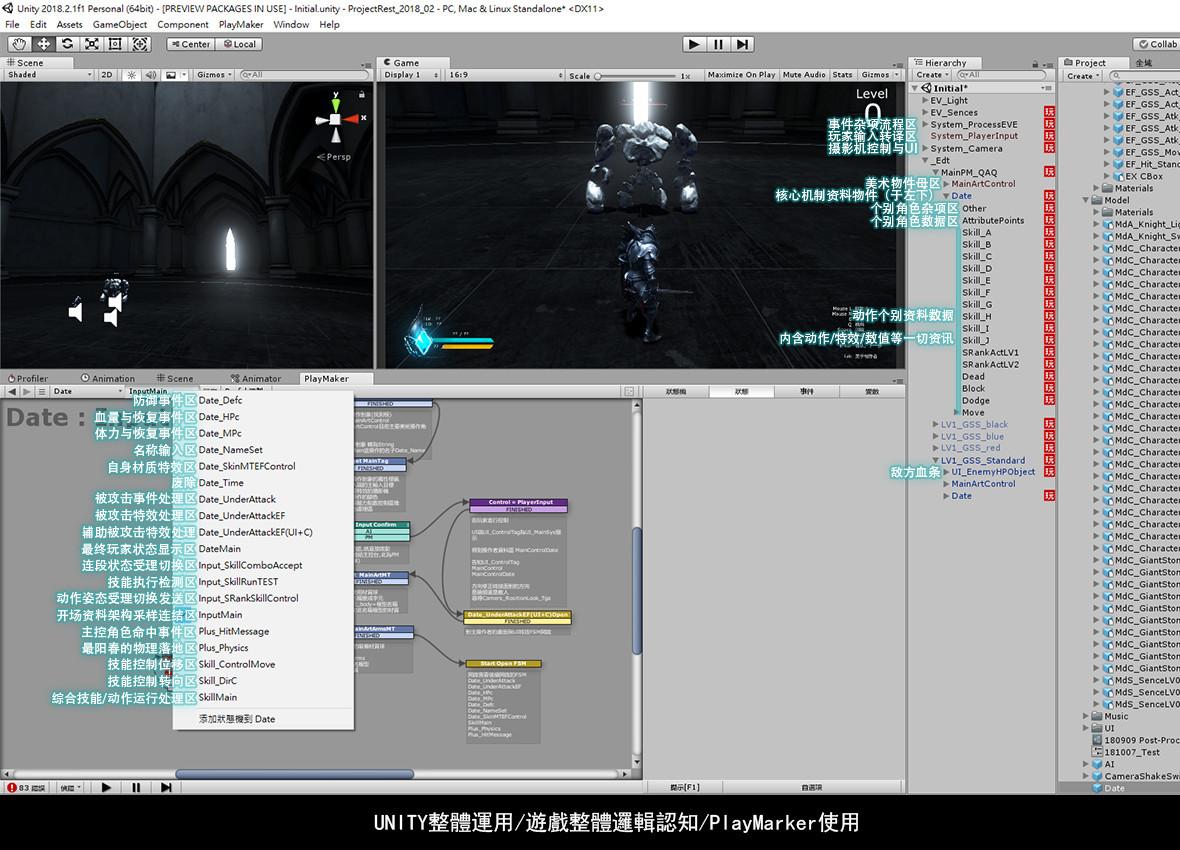Select the Rotate tool
This screenshot has width=1180, height=850.
67,44
